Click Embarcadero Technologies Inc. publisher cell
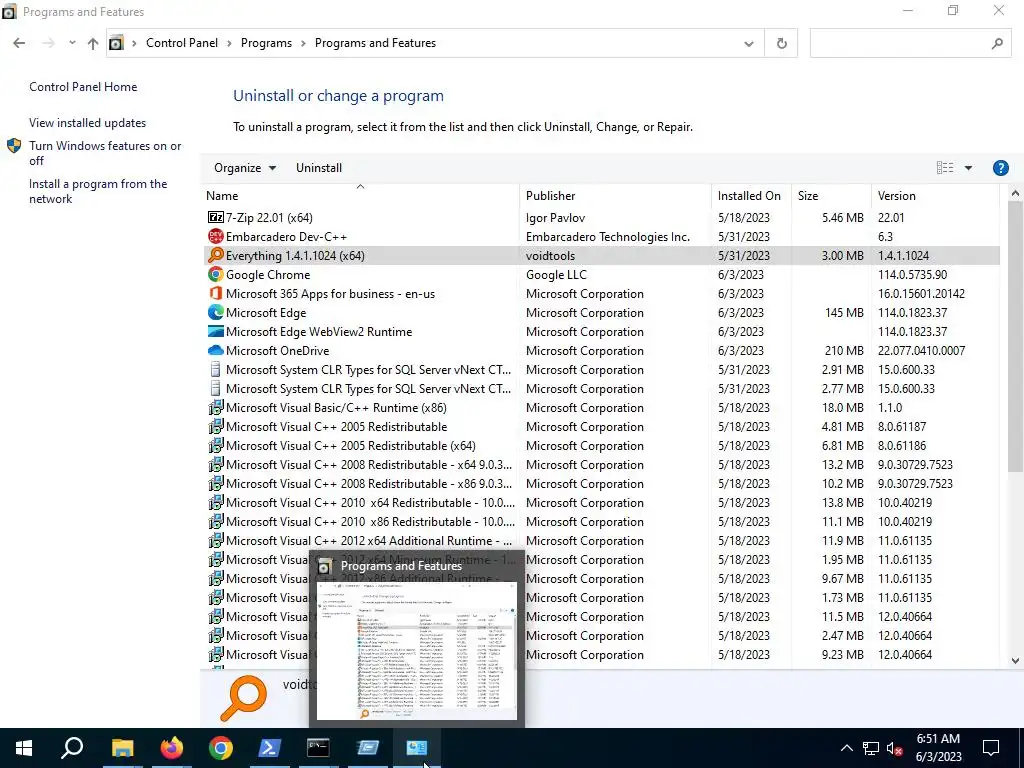The width and height of the screenshot is (1024, 768). (607, 237)
